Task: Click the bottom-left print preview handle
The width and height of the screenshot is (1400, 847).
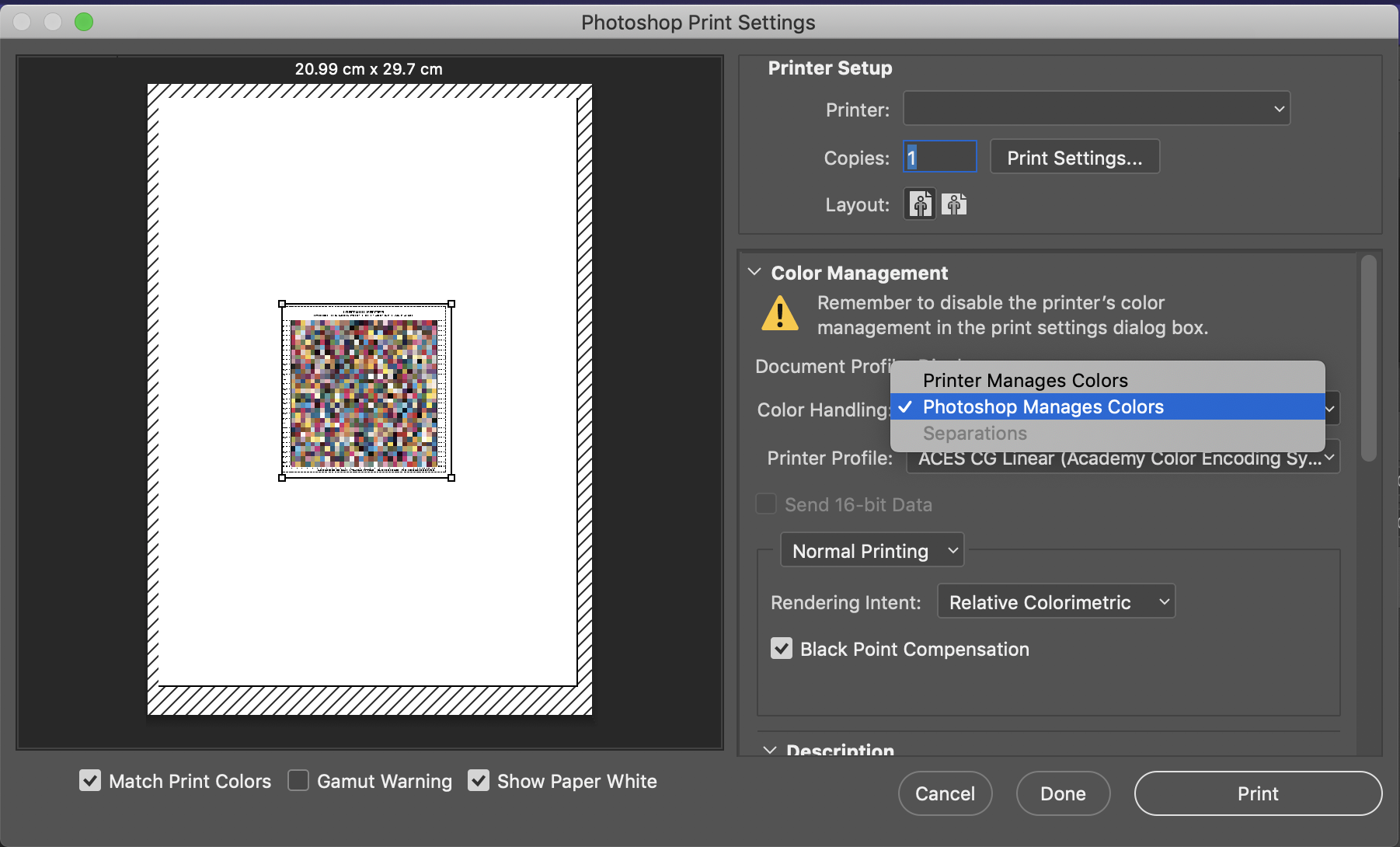Action: (282, 478)
